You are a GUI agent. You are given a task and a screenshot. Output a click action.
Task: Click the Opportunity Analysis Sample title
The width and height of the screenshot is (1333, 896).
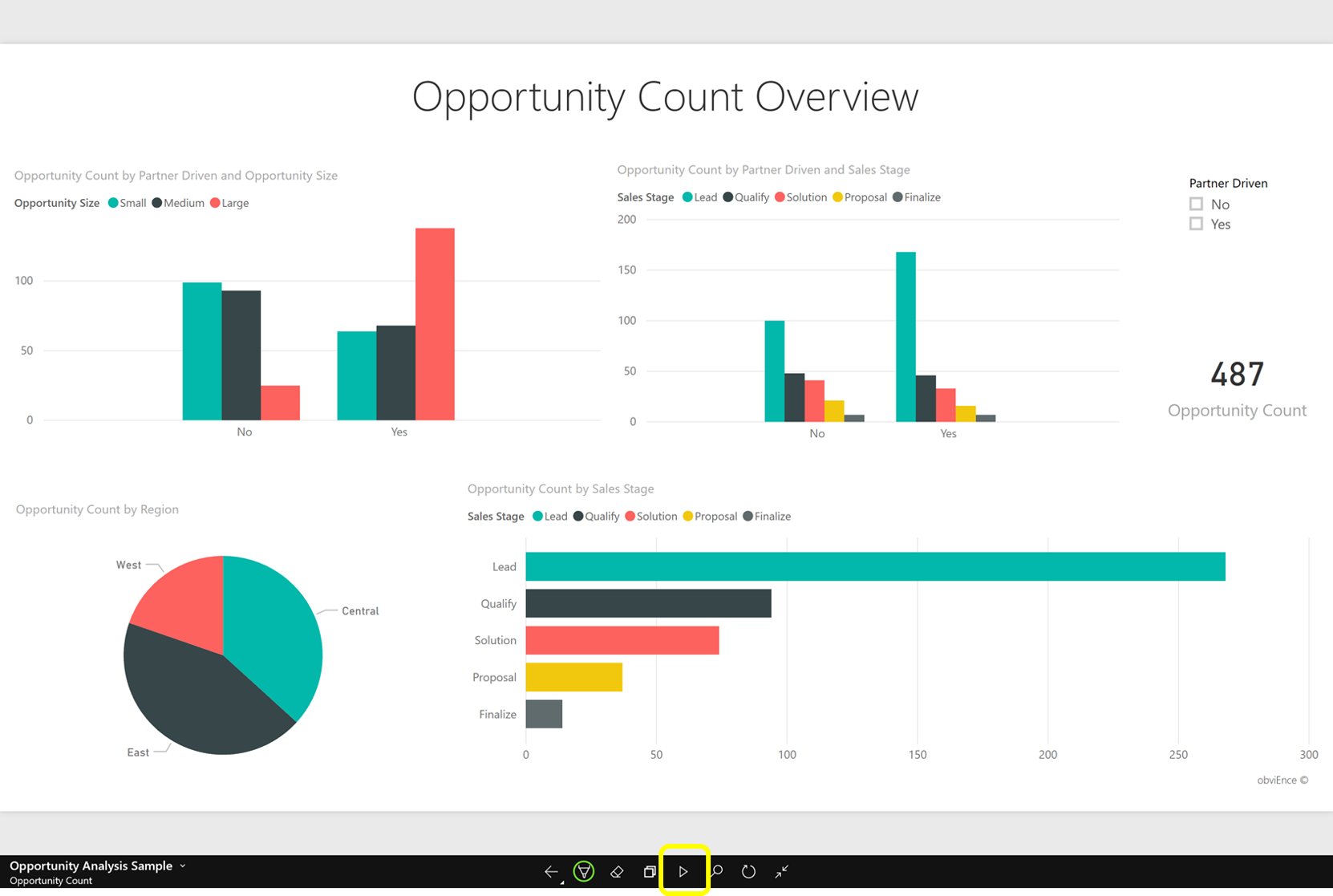click(x=91, y=866)
